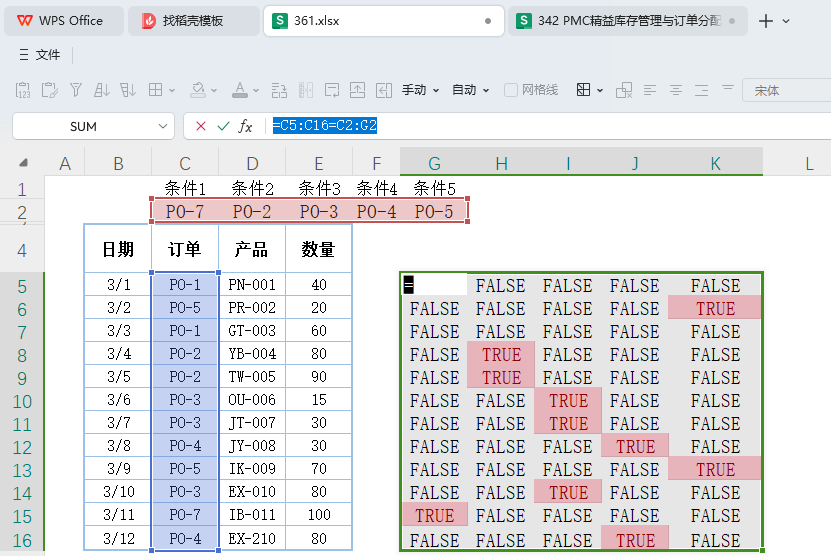Click the quantity cell showing 100

point(319,515)
